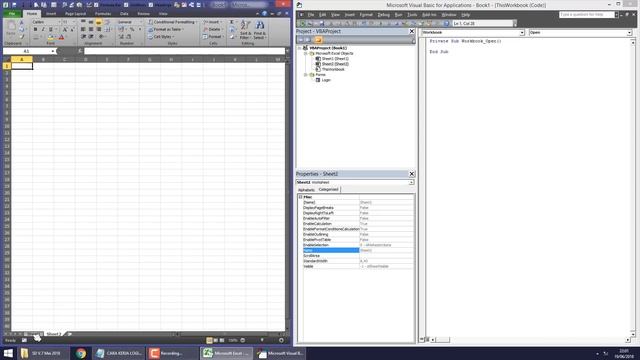Switch to the Formulas ribbon tab
The image size is (640, 360).
click(103, 13)
